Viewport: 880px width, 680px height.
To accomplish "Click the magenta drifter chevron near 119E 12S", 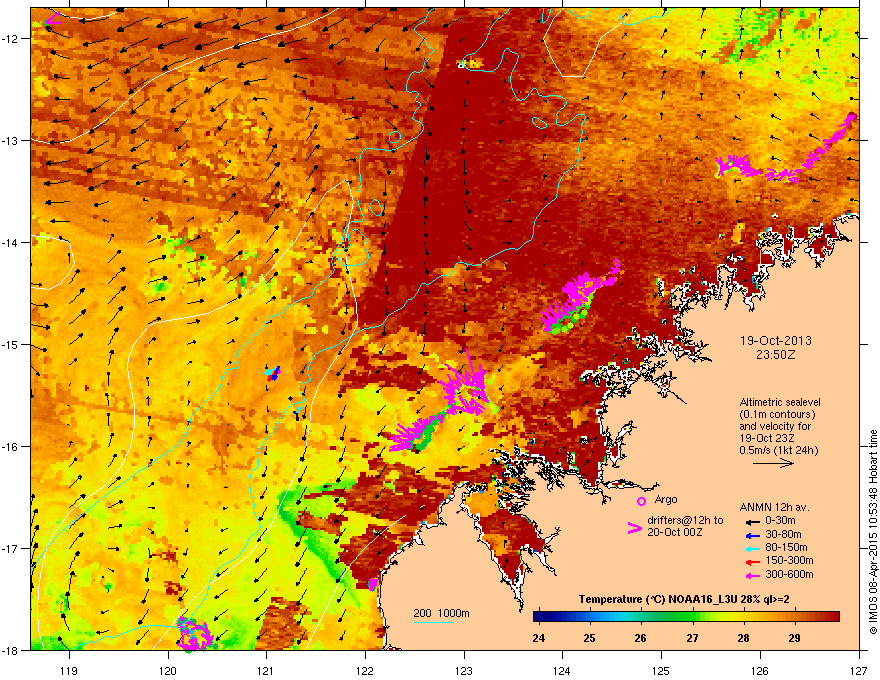I will coord(53,19).
